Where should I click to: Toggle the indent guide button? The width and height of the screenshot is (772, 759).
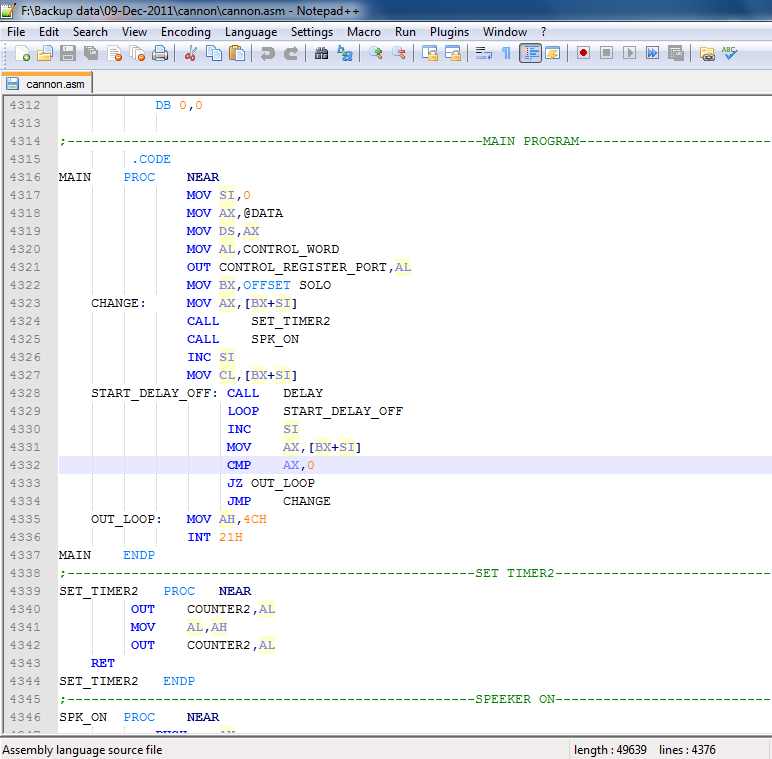pyautogui.click(x=530, y=53)
